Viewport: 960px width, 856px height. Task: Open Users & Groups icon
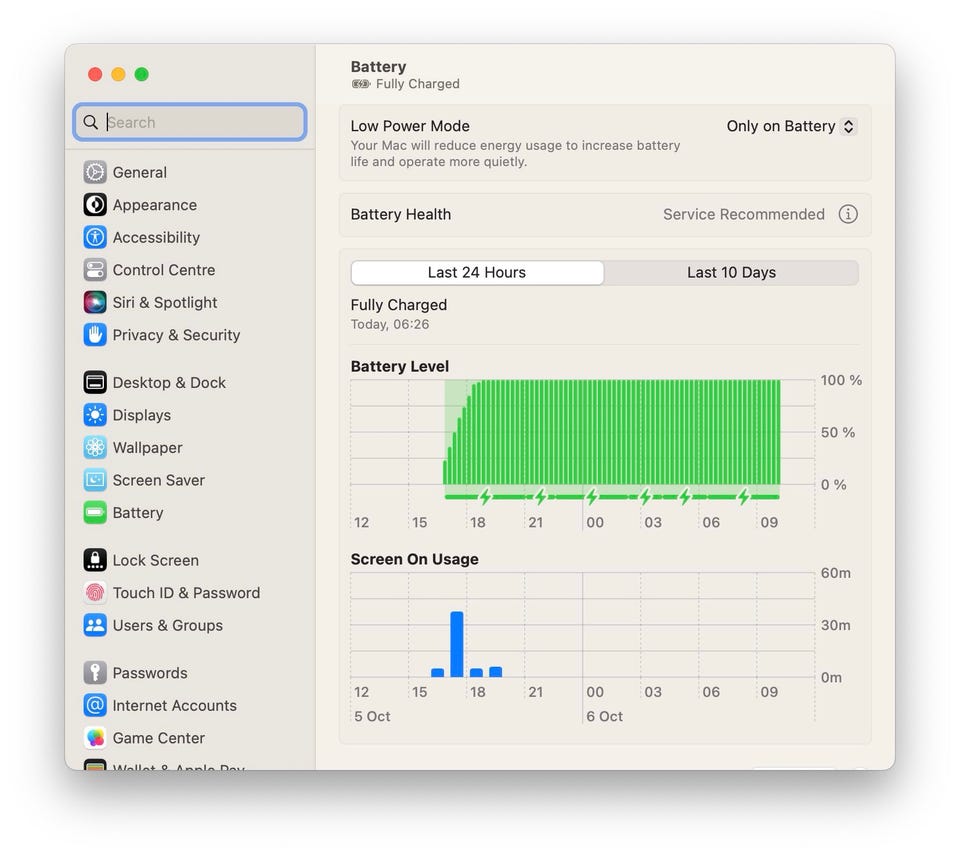[95, 625]
